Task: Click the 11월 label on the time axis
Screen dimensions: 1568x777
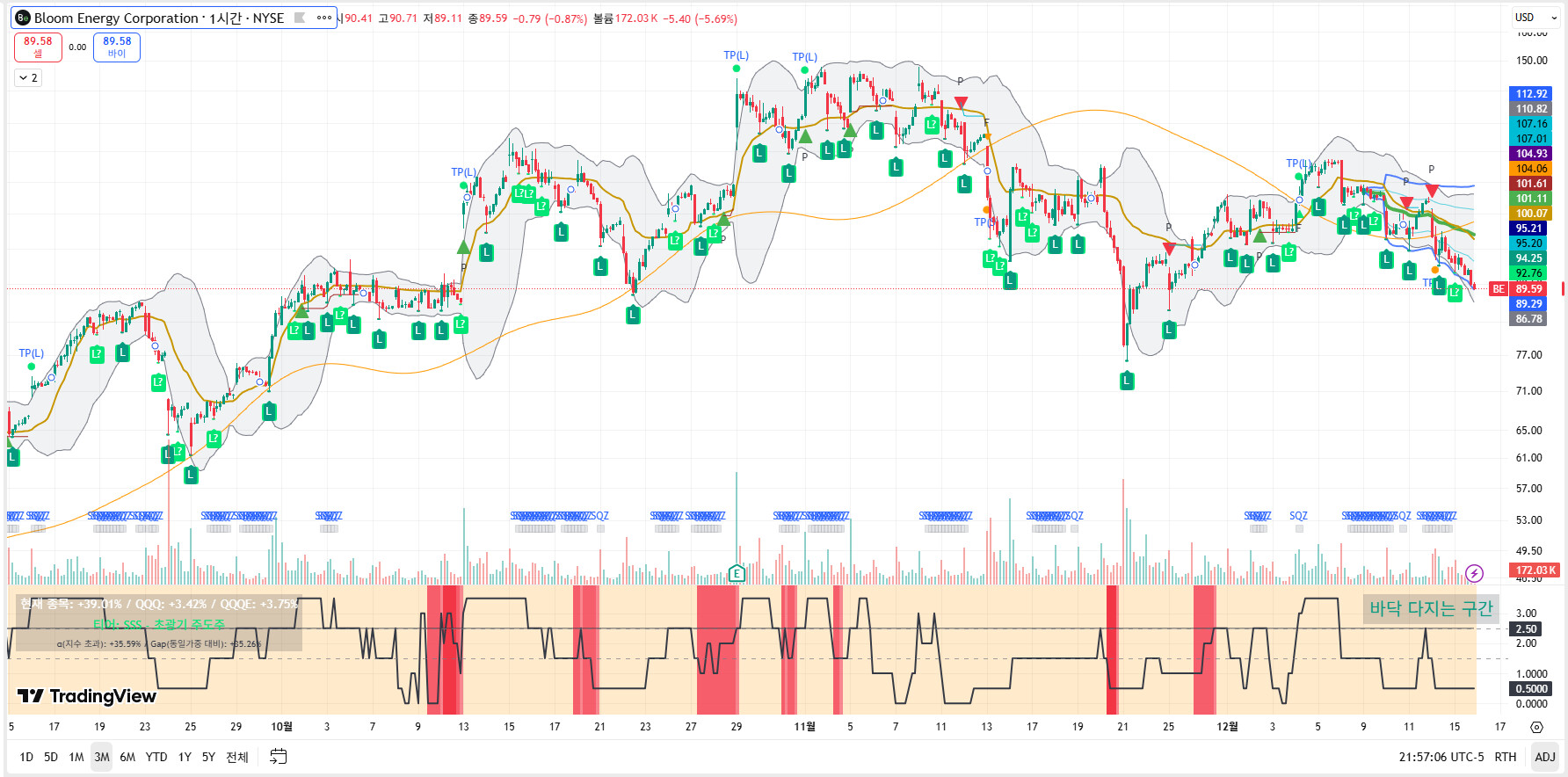Action: 804,727
